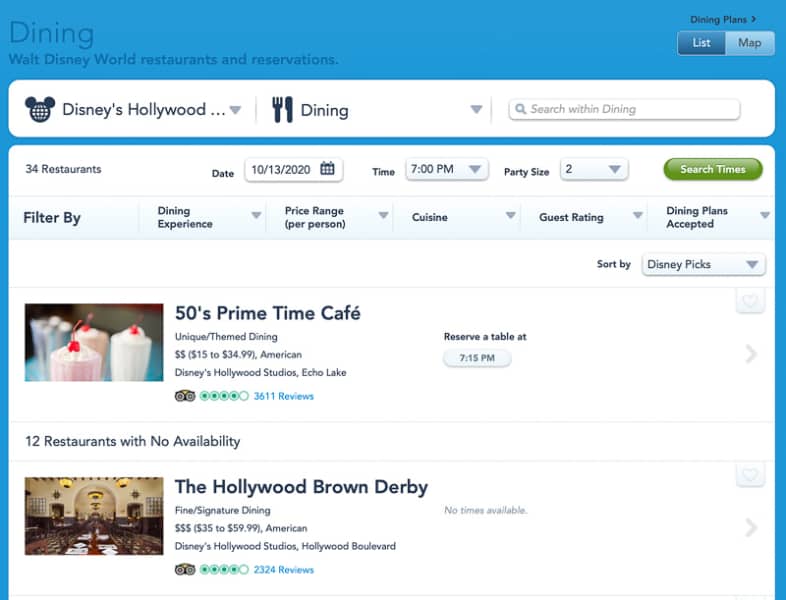The image size is (786, 600).
Task: Favorite 50's Prime Time Café with heart
Action: pos(750,301)
